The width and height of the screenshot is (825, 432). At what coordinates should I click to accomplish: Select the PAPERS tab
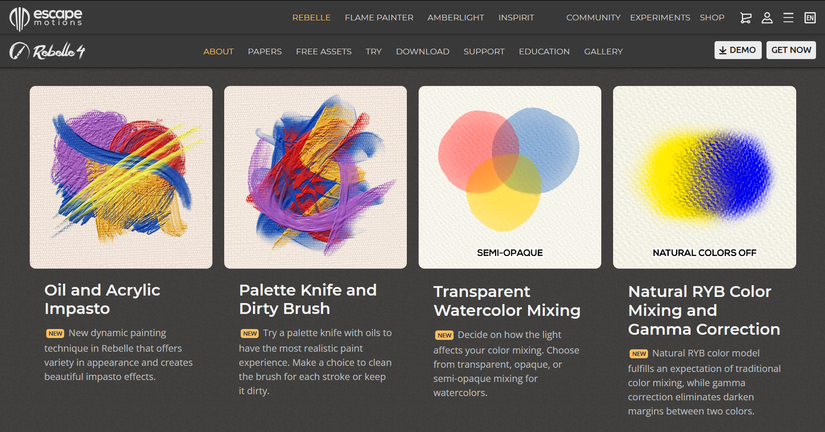265,52
